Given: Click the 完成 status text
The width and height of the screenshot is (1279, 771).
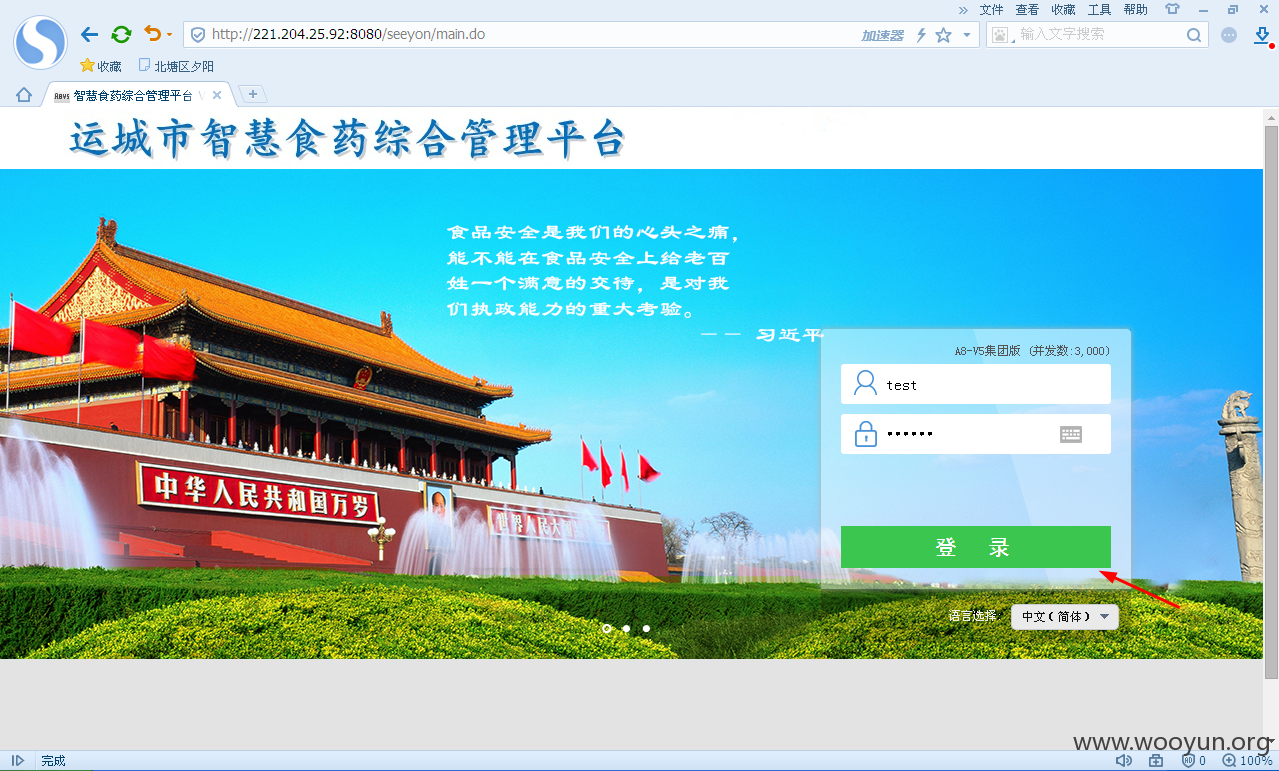Looking at the screenshot, I should tap(53, 761).
